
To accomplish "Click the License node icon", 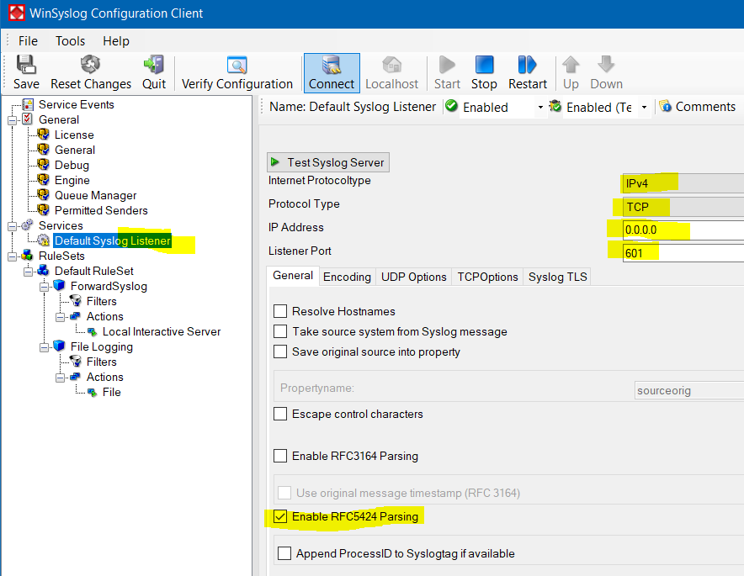I will point(43,135).
